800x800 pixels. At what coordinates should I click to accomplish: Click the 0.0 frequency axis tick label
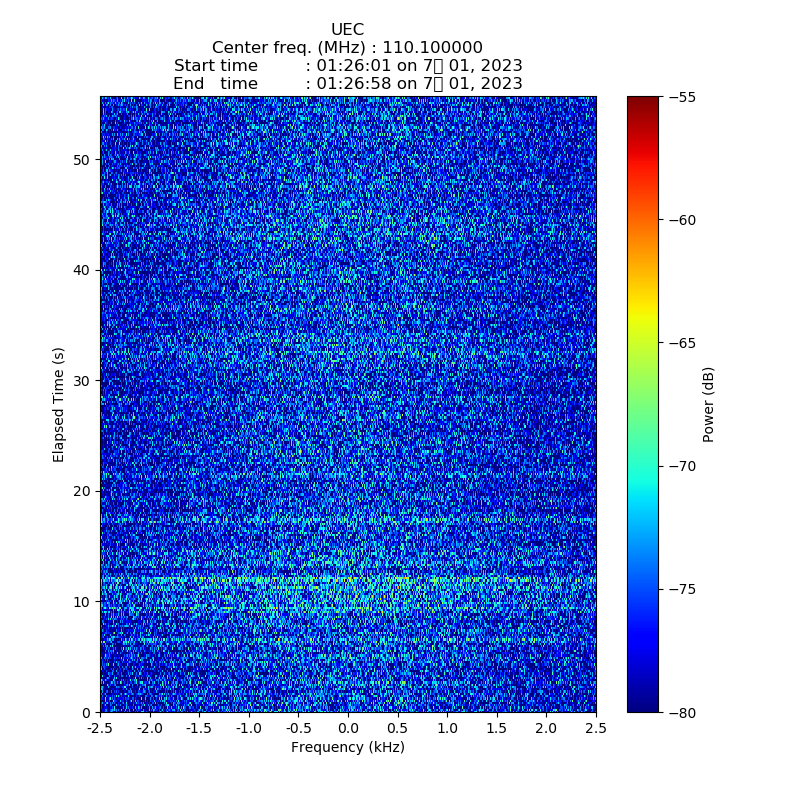348,729
